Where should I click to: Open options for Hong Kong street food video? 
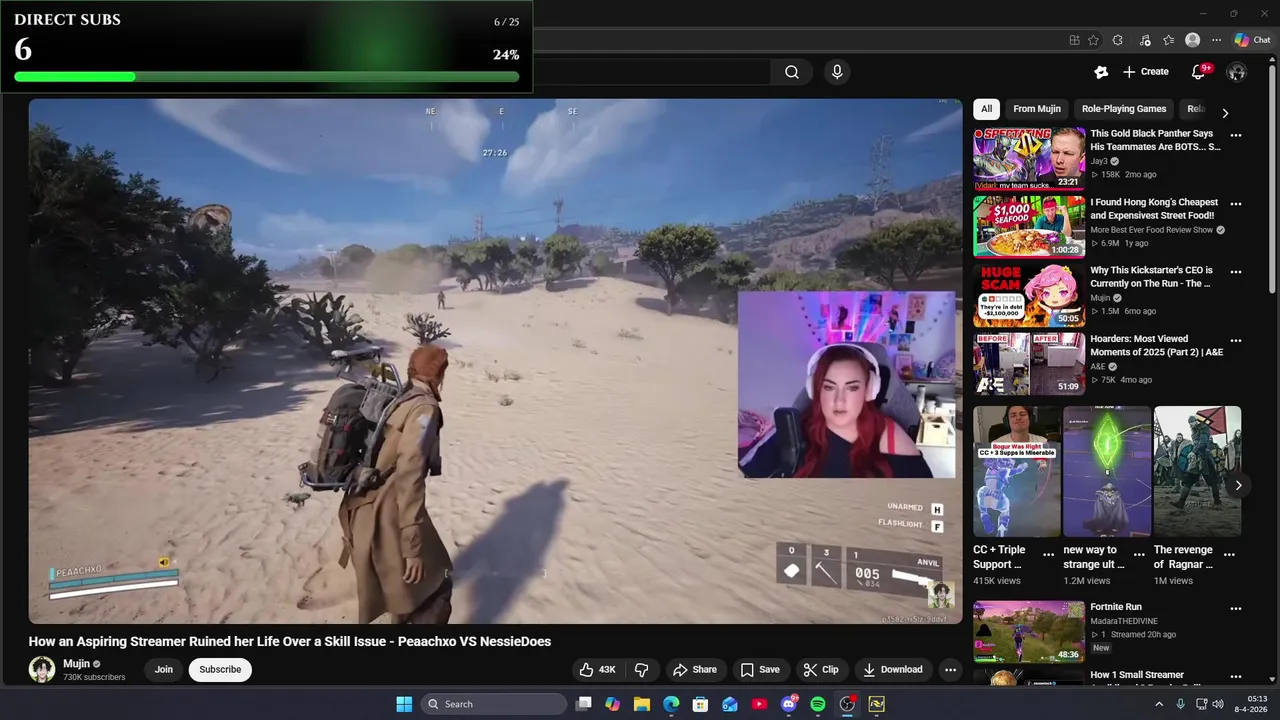(x=1236, y=204)
